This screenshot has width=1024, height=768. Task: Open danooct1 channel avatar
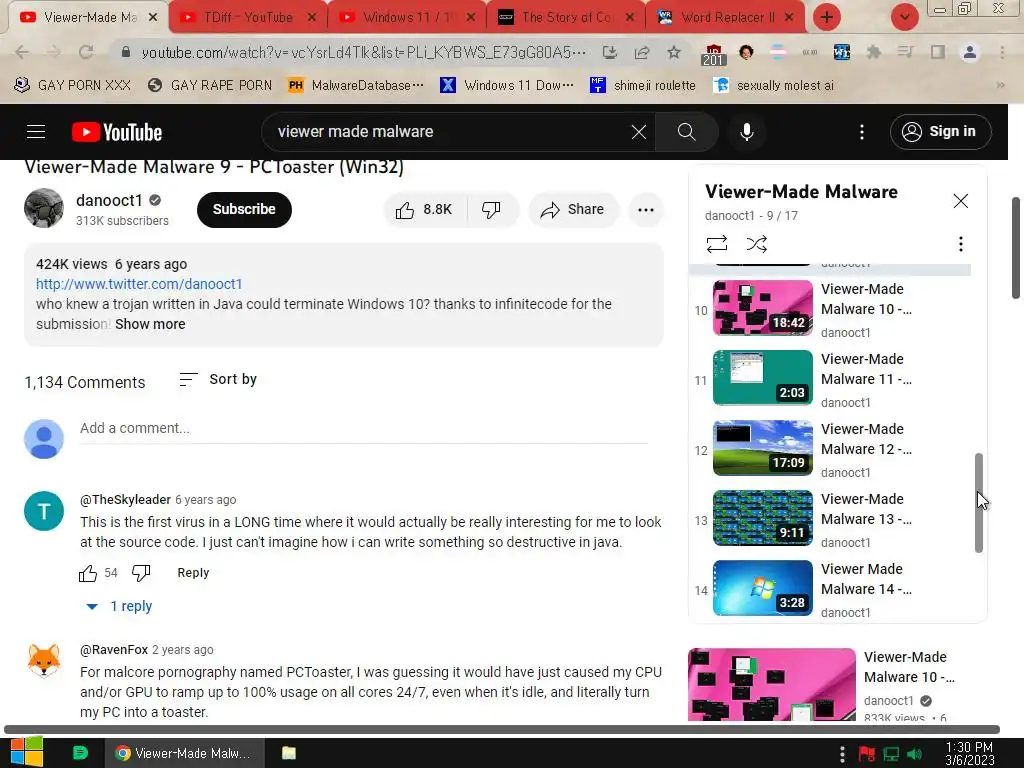(44, 208)
